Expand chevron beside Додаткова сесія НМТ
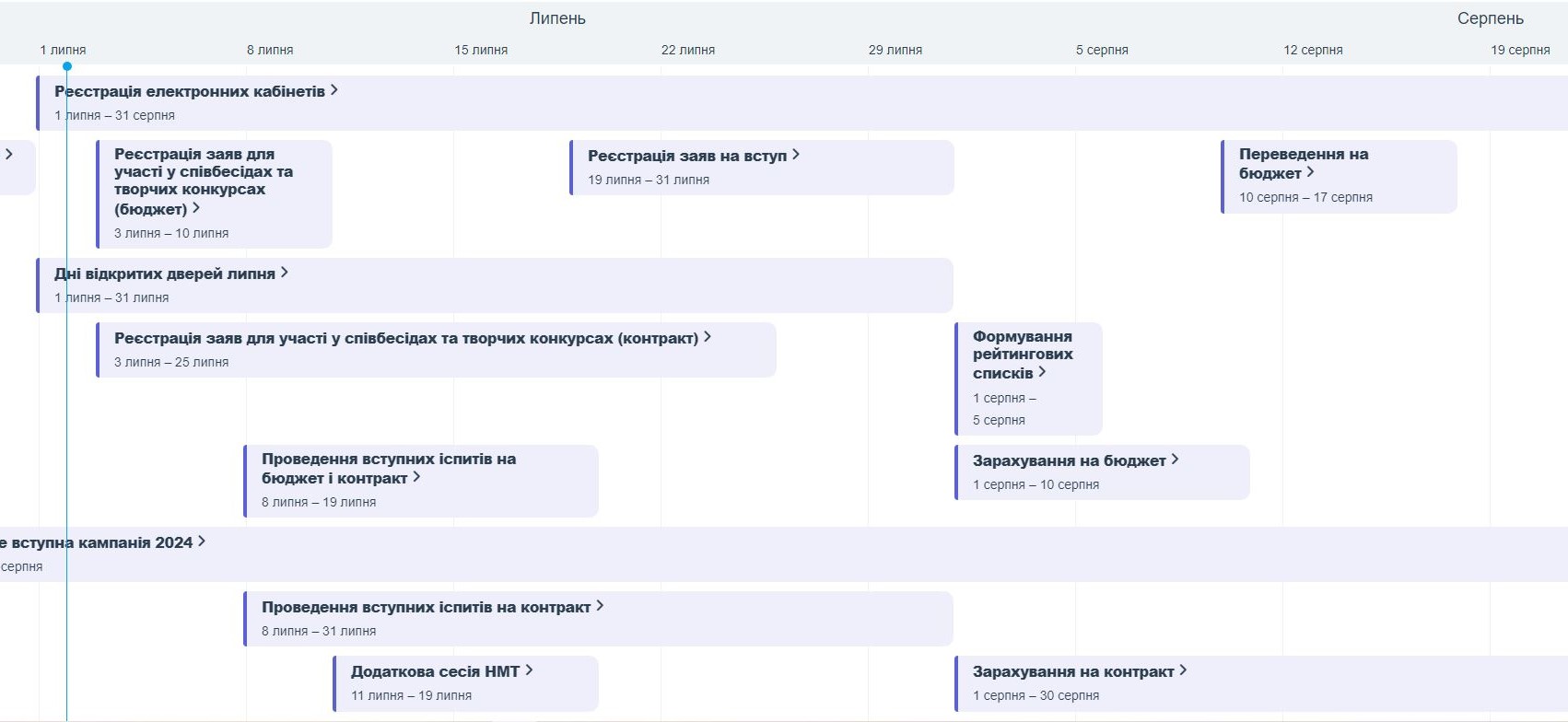 (529, 670)
